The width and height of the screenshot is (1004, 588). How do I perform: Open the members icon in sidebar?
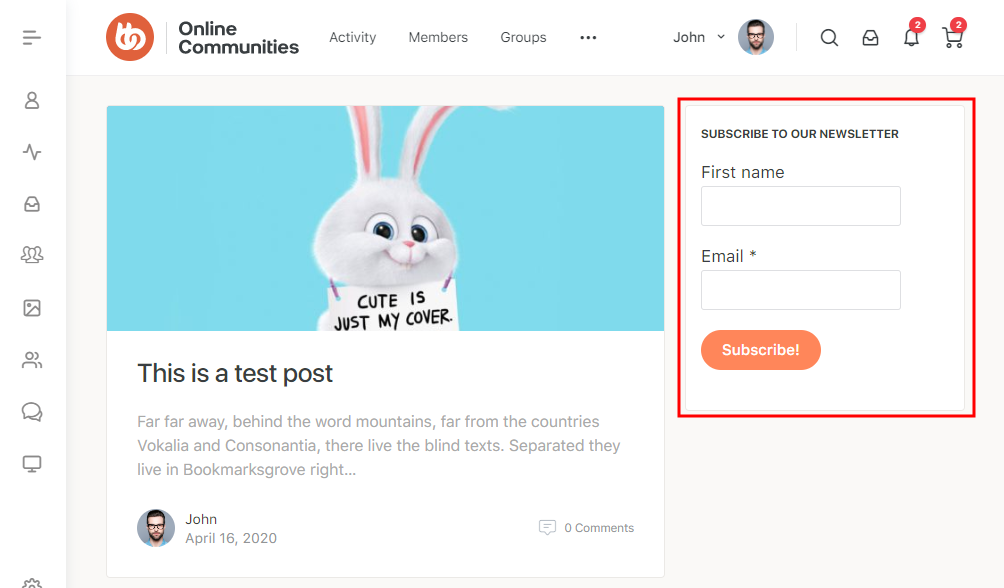32,360
